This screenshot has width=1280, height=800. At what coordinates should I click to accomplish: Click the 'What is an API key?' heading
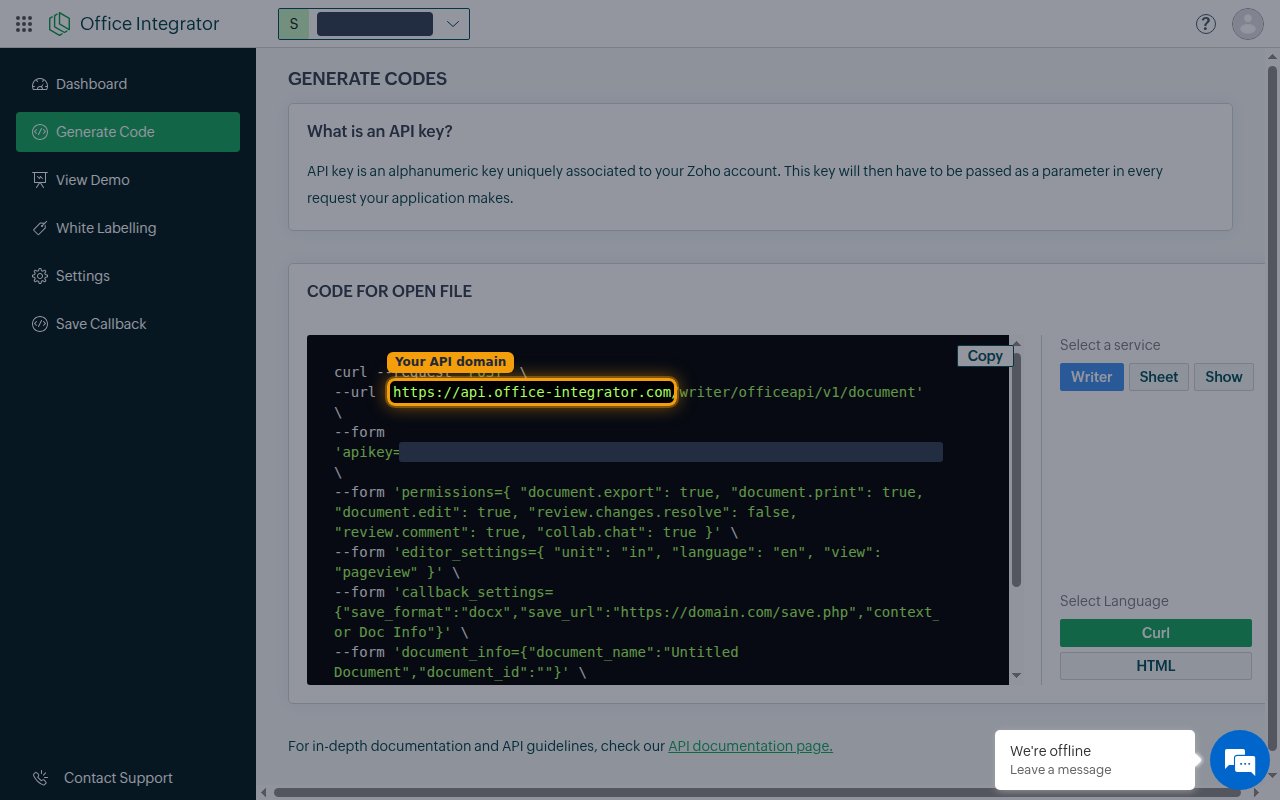coord(380,131)
